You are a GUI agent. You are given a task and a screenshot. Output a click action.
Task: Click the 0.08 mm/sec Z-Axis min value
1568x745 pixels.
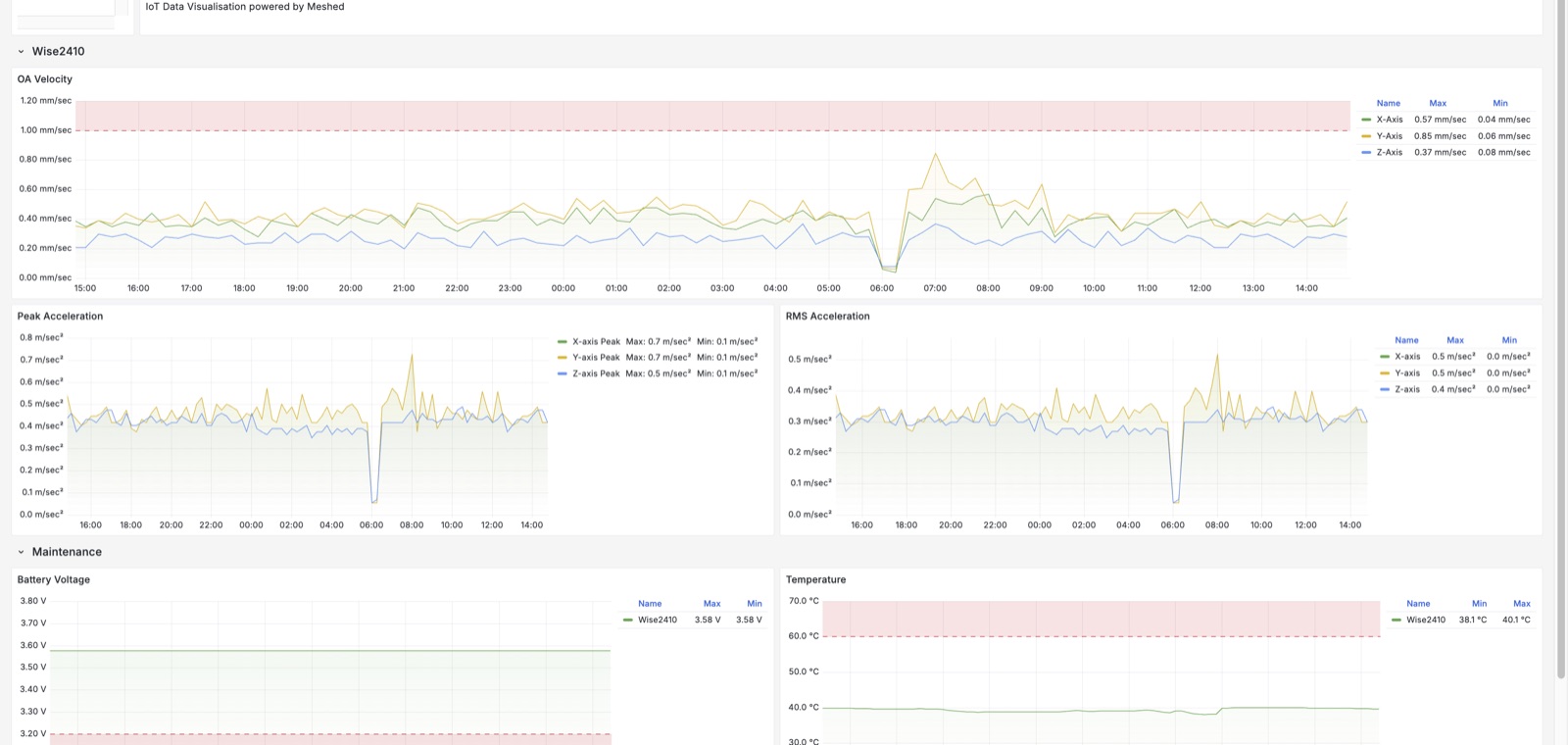click(x=1503, y=153)
